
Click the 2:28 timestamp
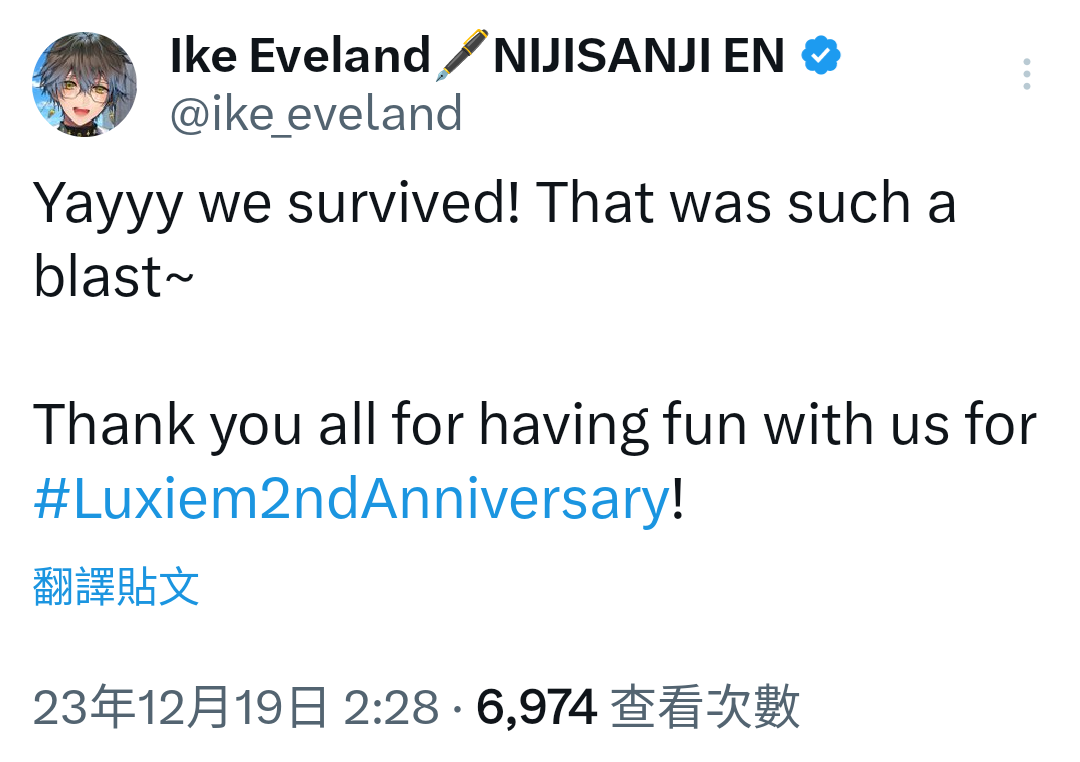pyautogui.click(x=391, y=708)
